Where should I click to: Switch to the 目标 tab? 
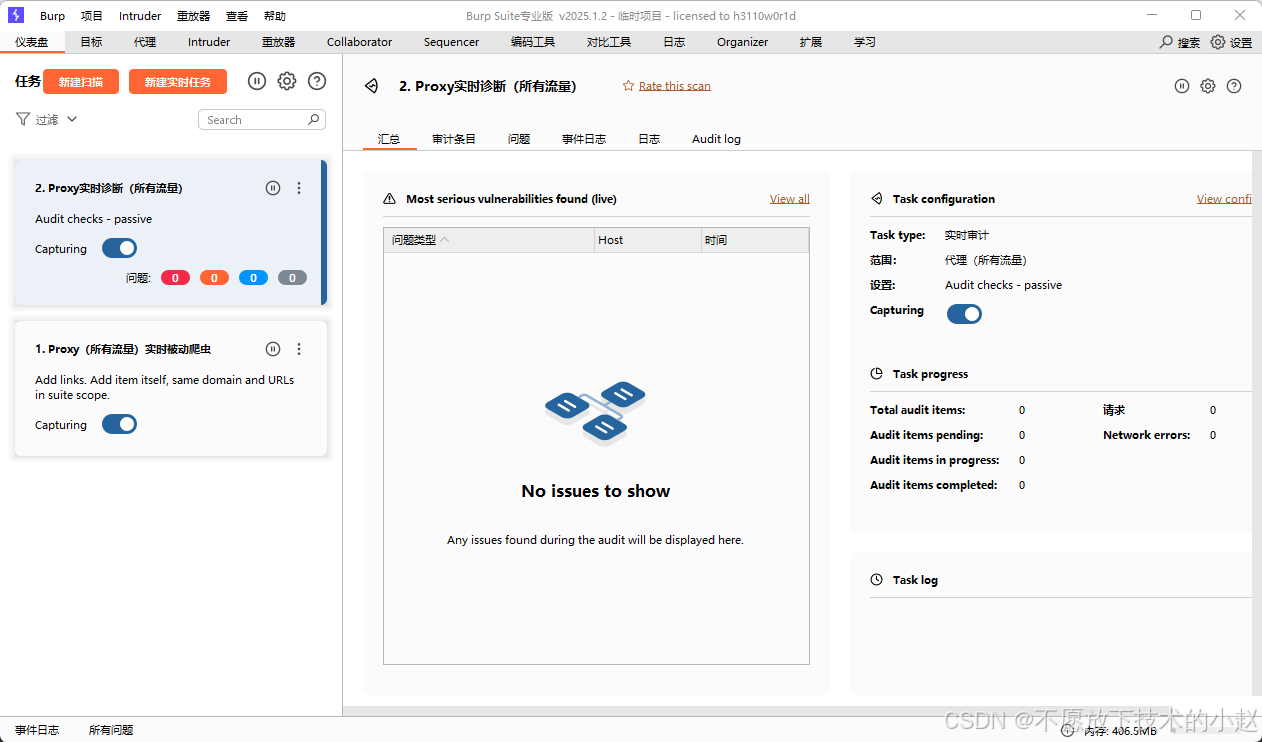[x=91, y=42]
